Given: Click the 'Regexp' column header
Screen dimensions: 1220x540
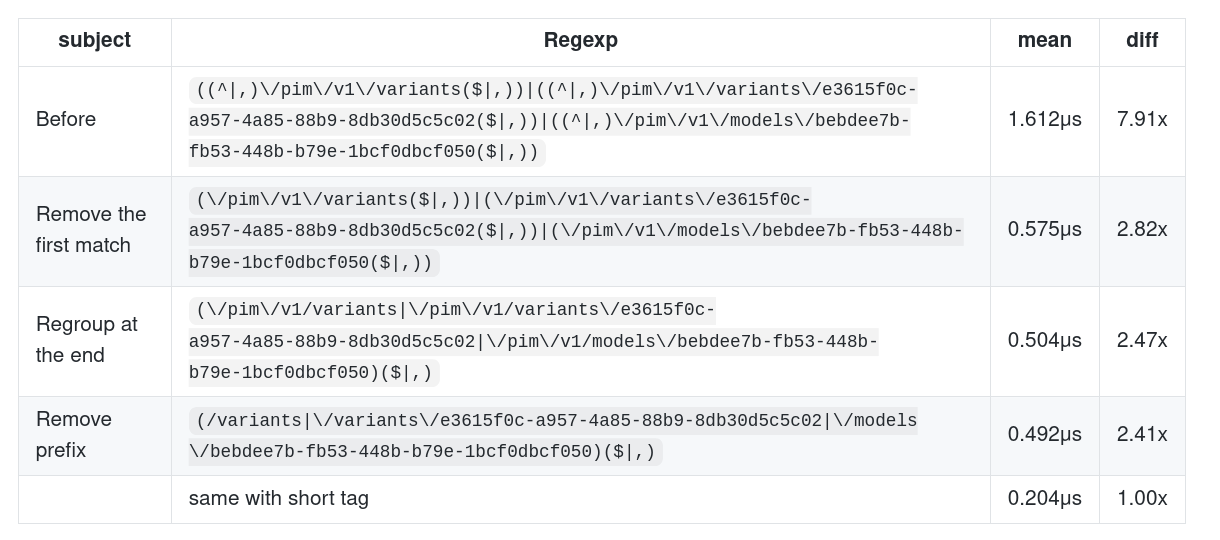Looking at the screenshot, I should (580, 41).
